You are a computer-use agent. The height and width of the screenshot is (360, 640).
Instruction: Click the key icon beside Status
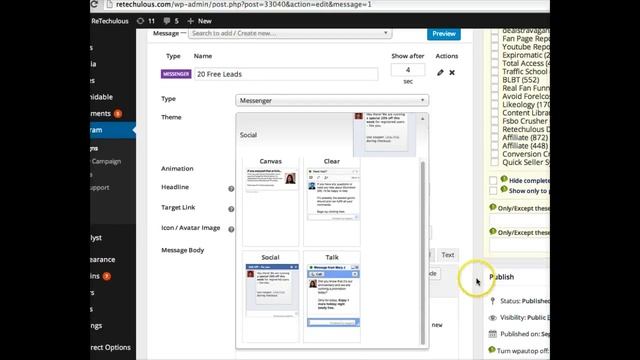[493, 301]
